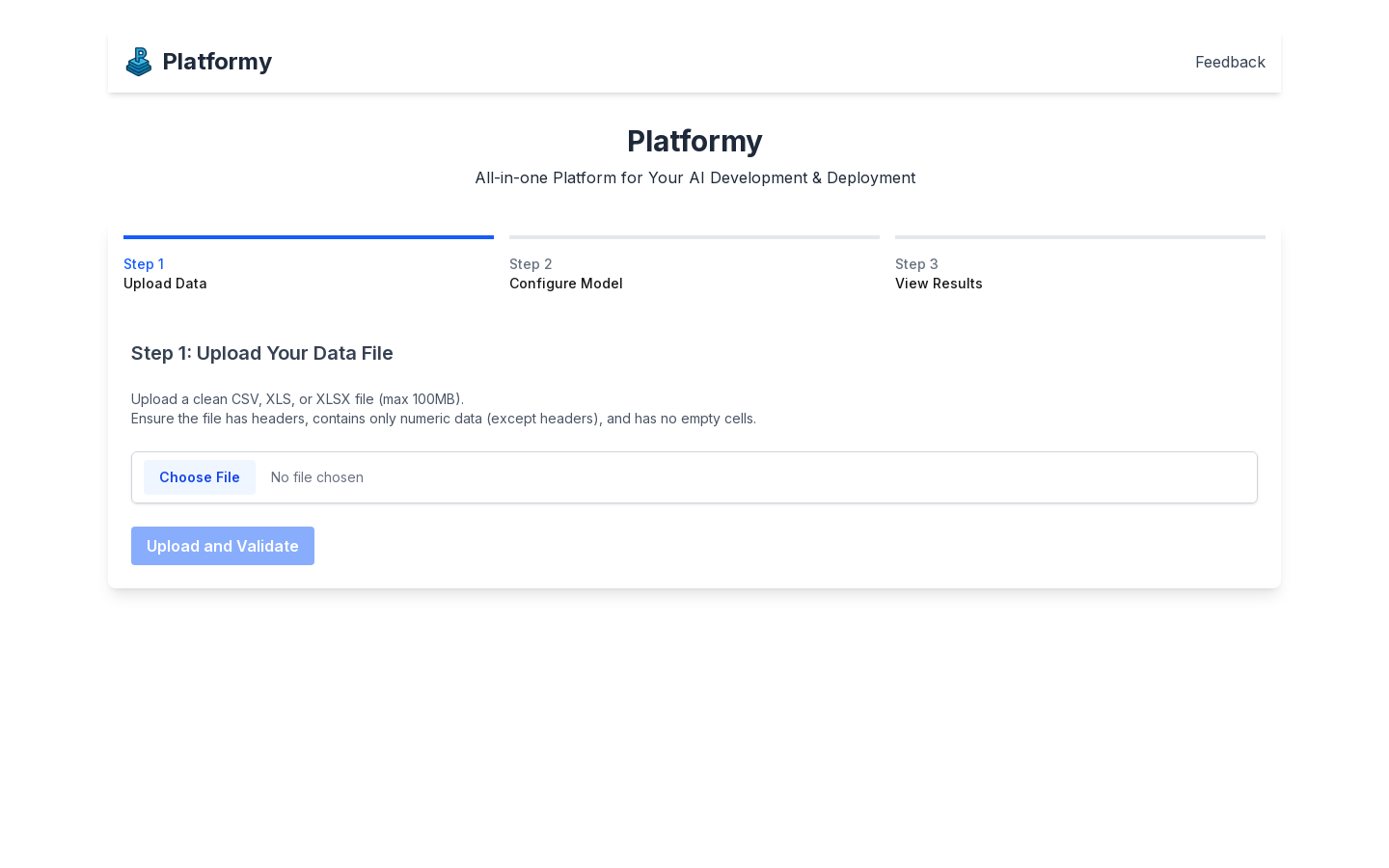Click the Platformy brand name in header
Viewport: 1389px width, 868px height.
point(217,62)
